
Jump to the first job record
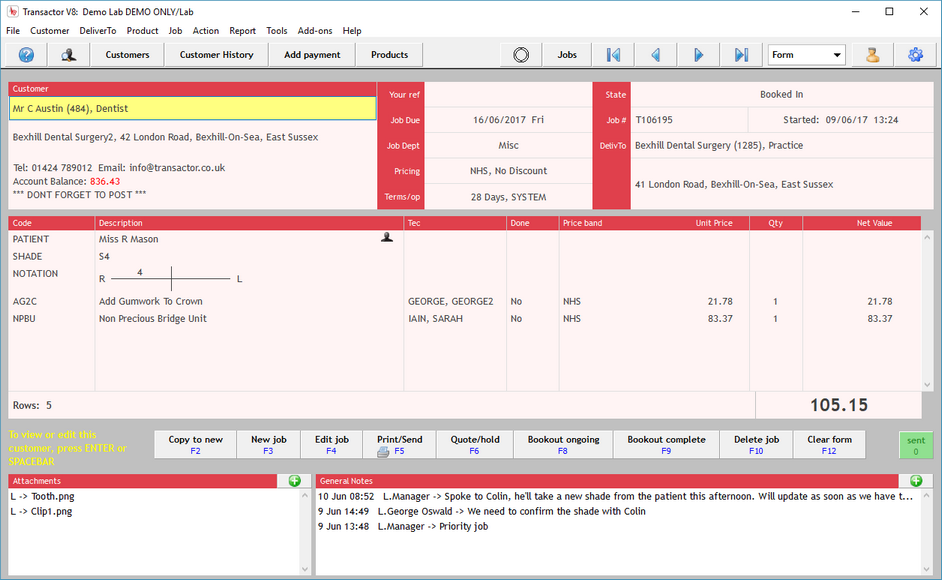point(613,55)
